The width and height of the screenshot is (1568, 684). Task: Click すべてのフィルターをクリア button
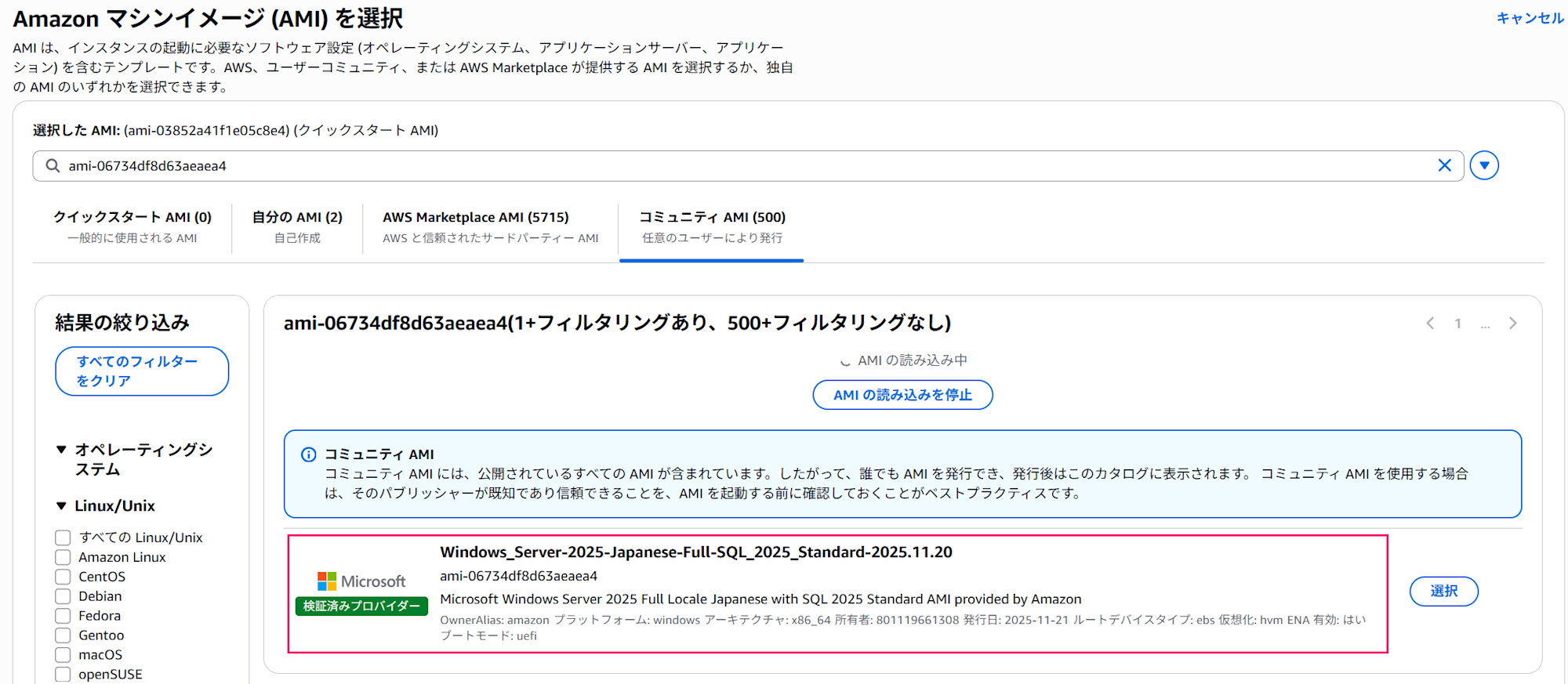(142, 371)
